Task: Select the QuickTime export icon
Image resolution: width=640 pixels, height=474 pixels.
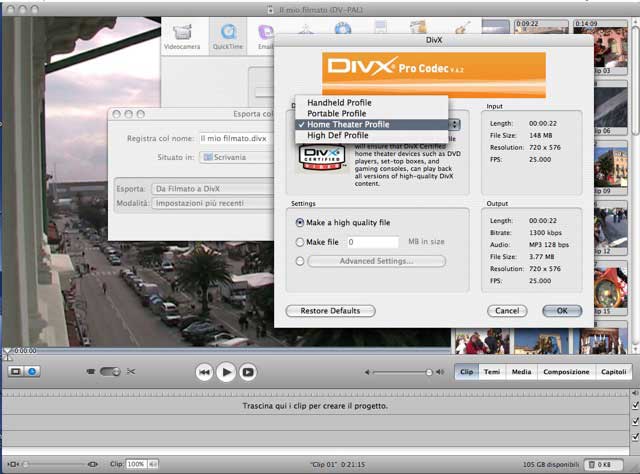Action: pos(228,37)
